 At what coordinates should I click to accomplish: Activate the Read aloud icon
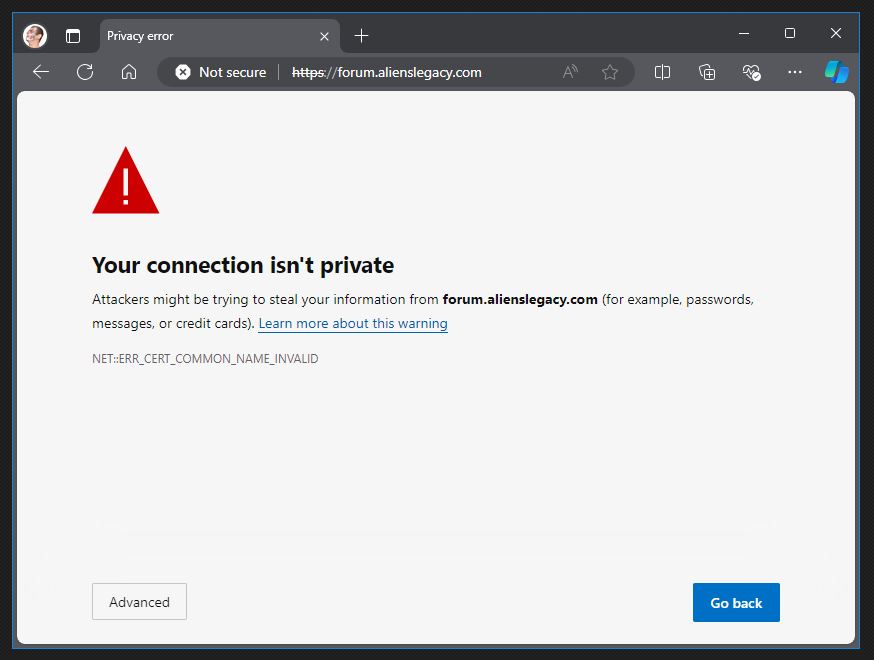point(570,72)
